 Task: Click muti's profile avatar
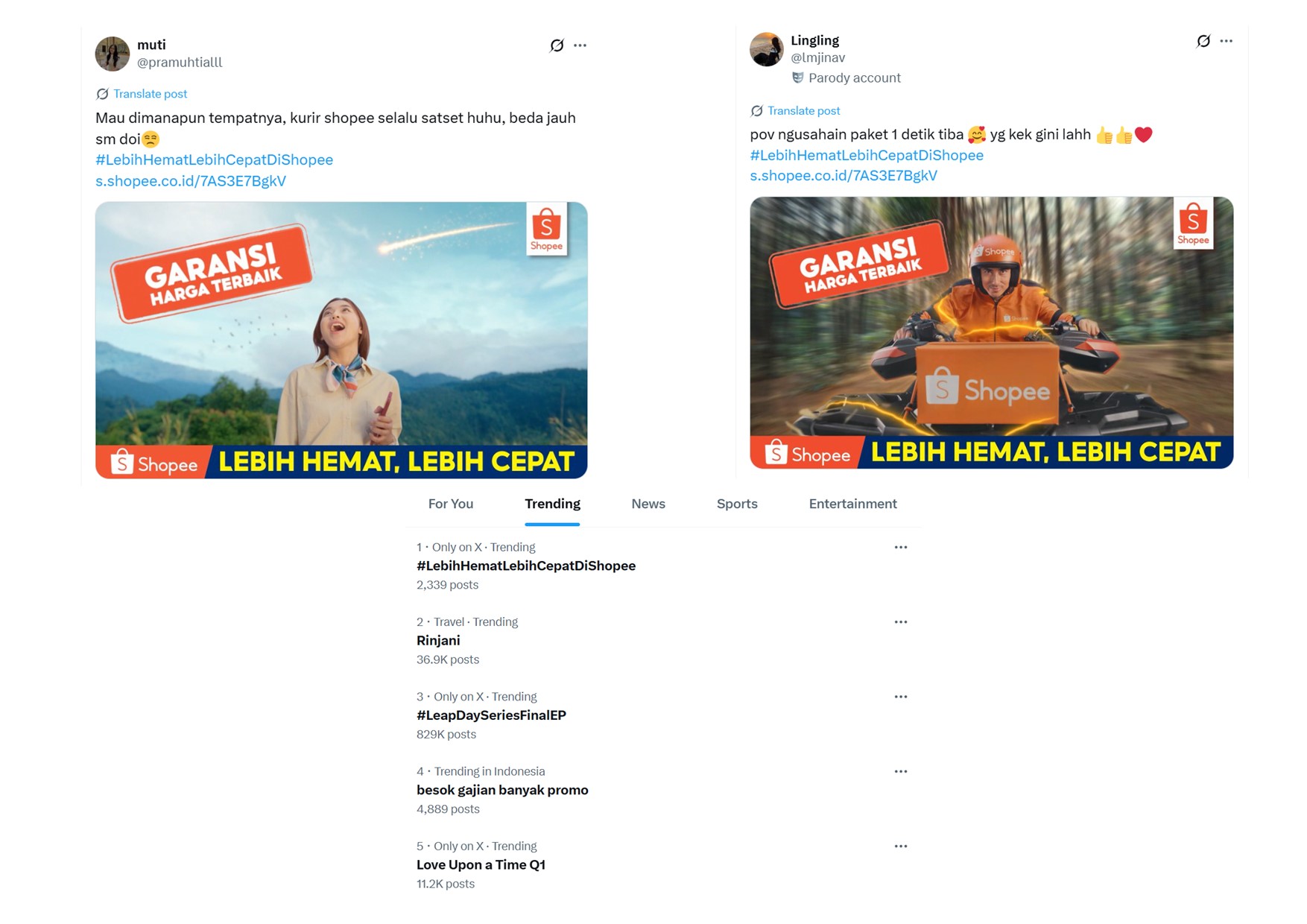(x=113, y=54)
